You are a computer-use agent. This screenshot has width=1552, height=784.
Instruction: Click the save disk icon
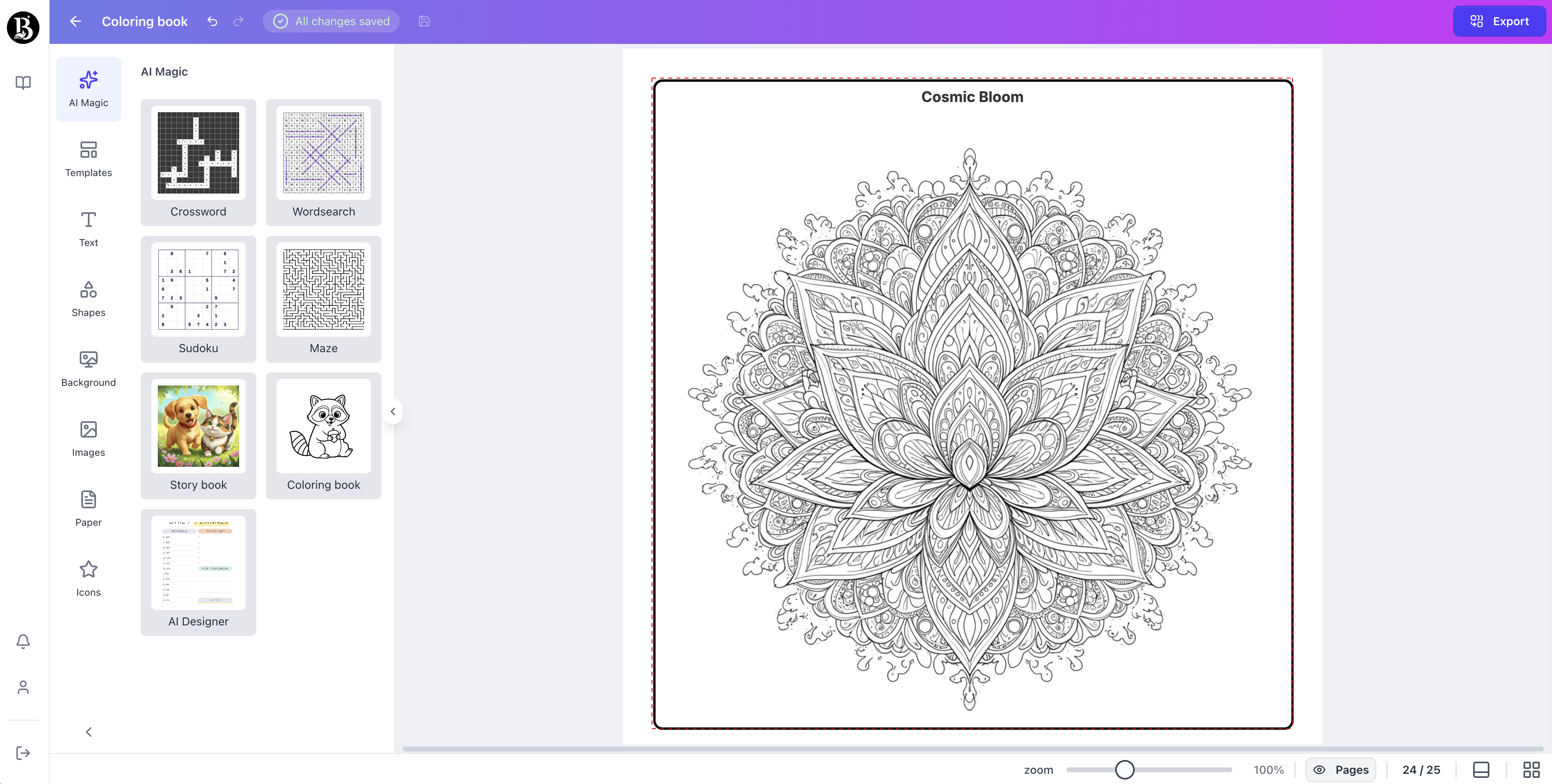pos(424,22)
